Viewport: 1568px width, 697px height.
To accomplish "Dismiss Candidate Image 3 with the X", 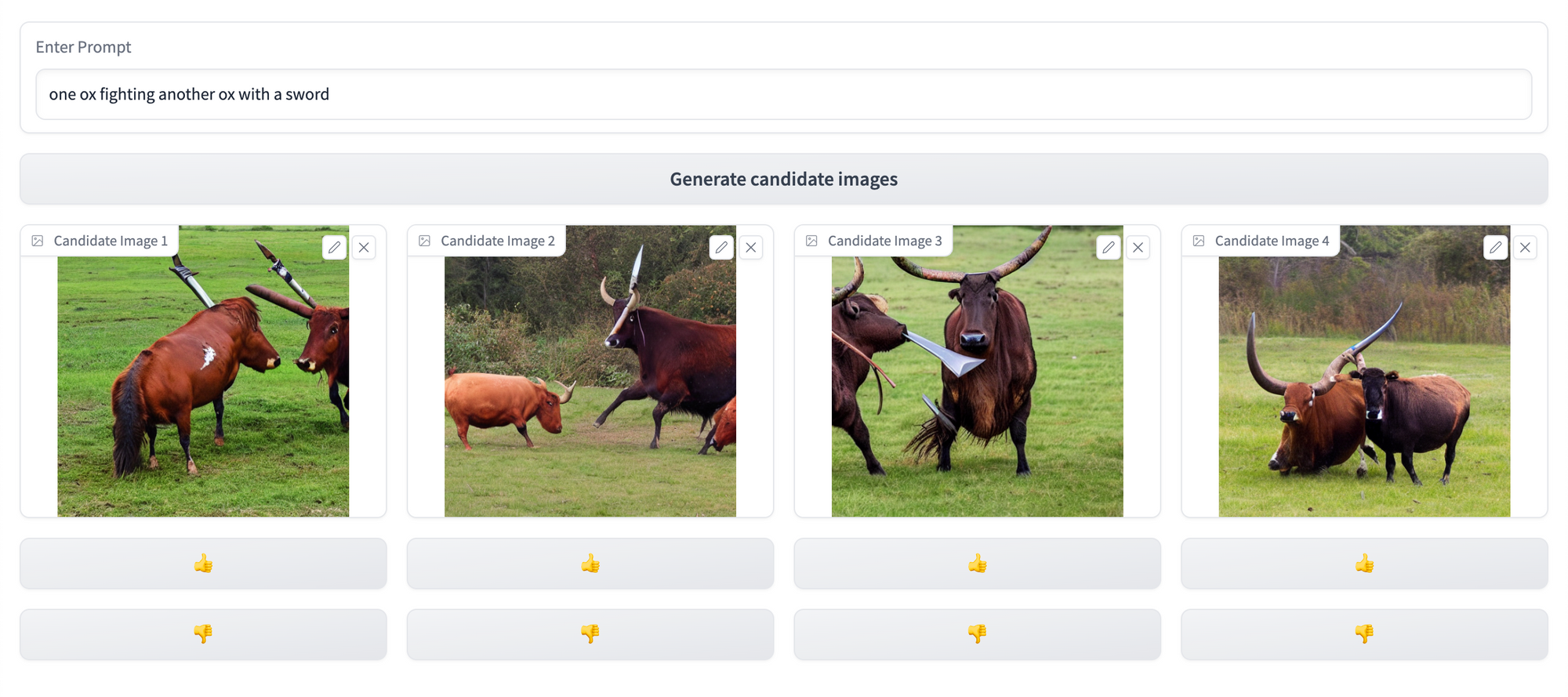I will [x=1138, y=247].
